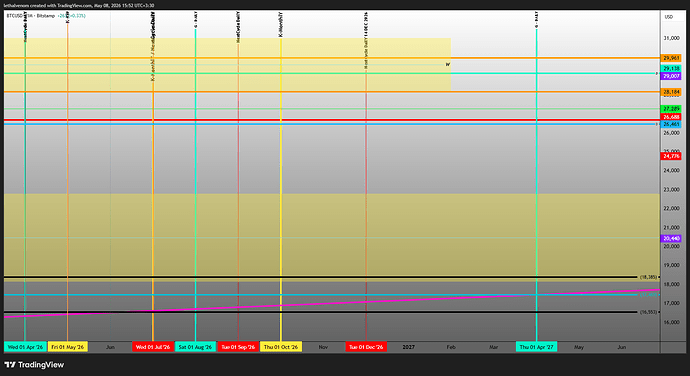
Task: Select the red 24,776 price label
Action: click(x=671, y=156)
